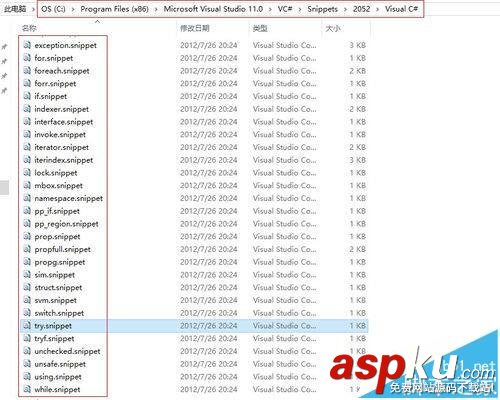The height and width of the screenshot is (400, 500).
Task: Select the iterindex.snippet file name
Action: (x=64, y=160)
